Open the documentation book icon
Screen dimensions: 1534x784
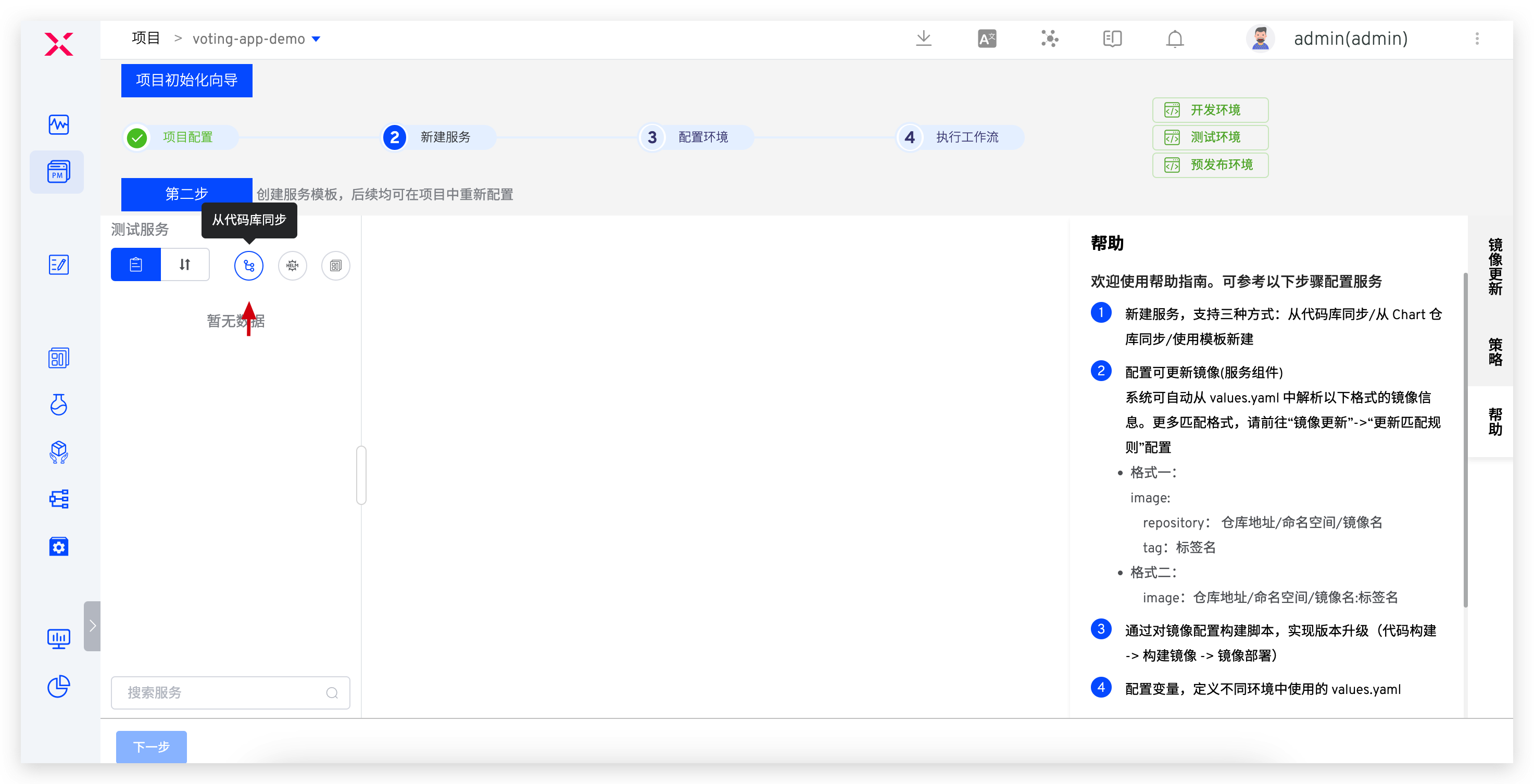coord(1112,39)
